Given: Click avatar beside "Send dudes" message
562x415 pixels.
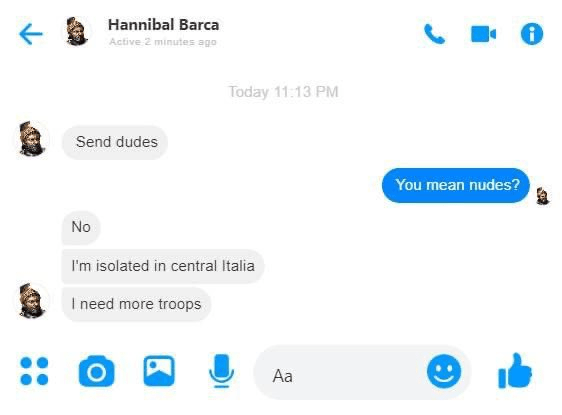Looking at the screenshot, I should (x=32, y=139).
